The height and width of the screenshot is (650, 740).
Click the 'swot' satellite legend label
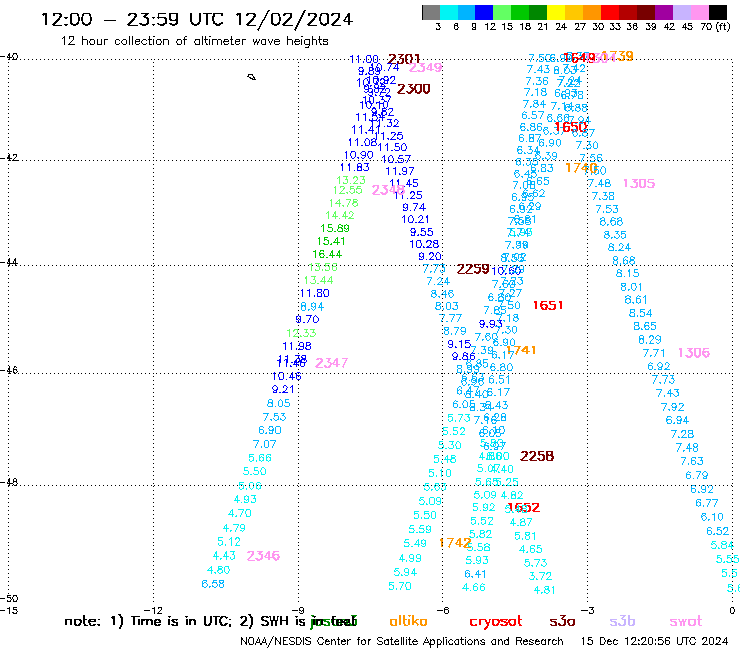(x=686, y=621)
